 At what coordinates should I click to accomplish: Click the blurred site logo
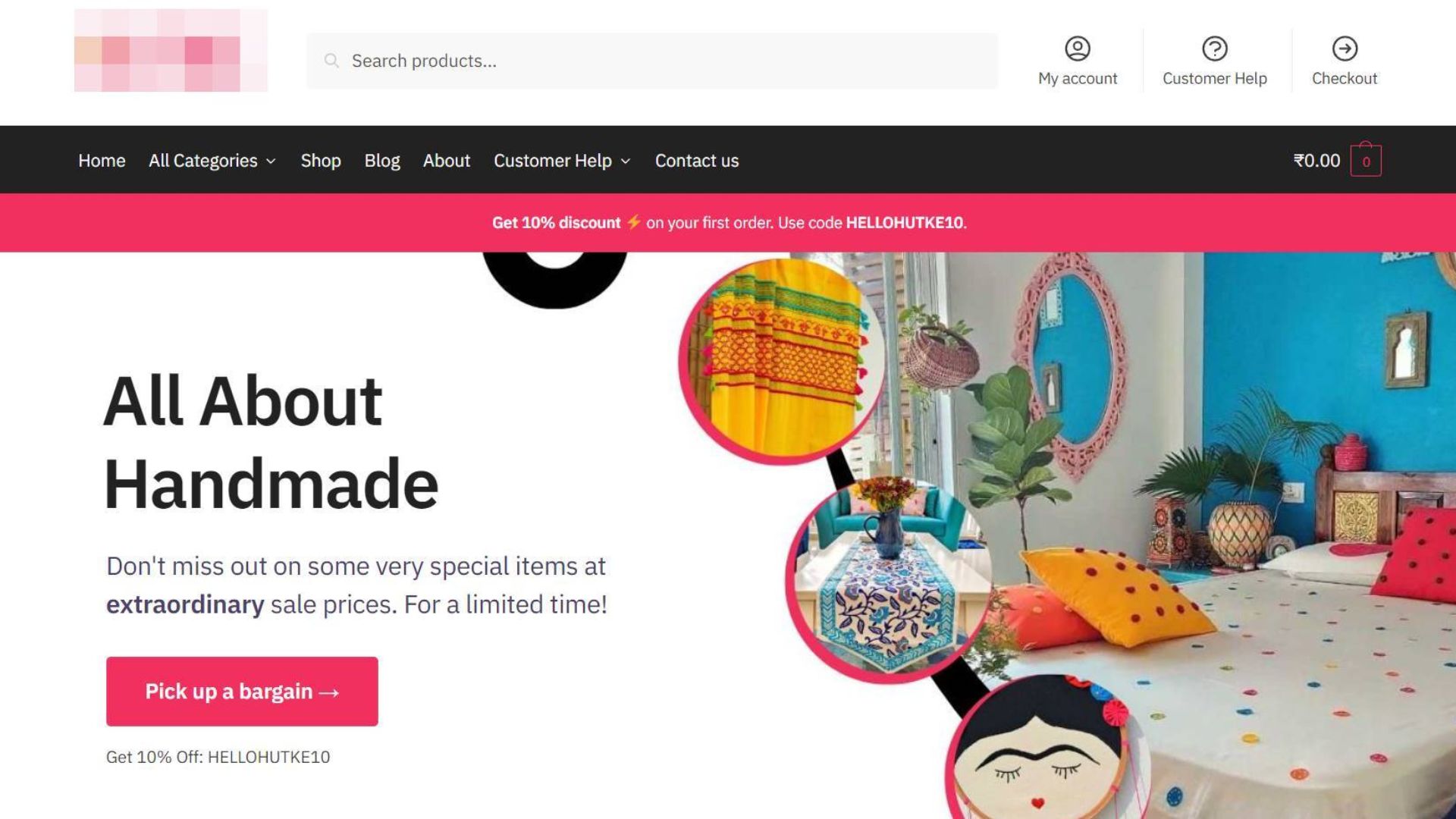171,50
